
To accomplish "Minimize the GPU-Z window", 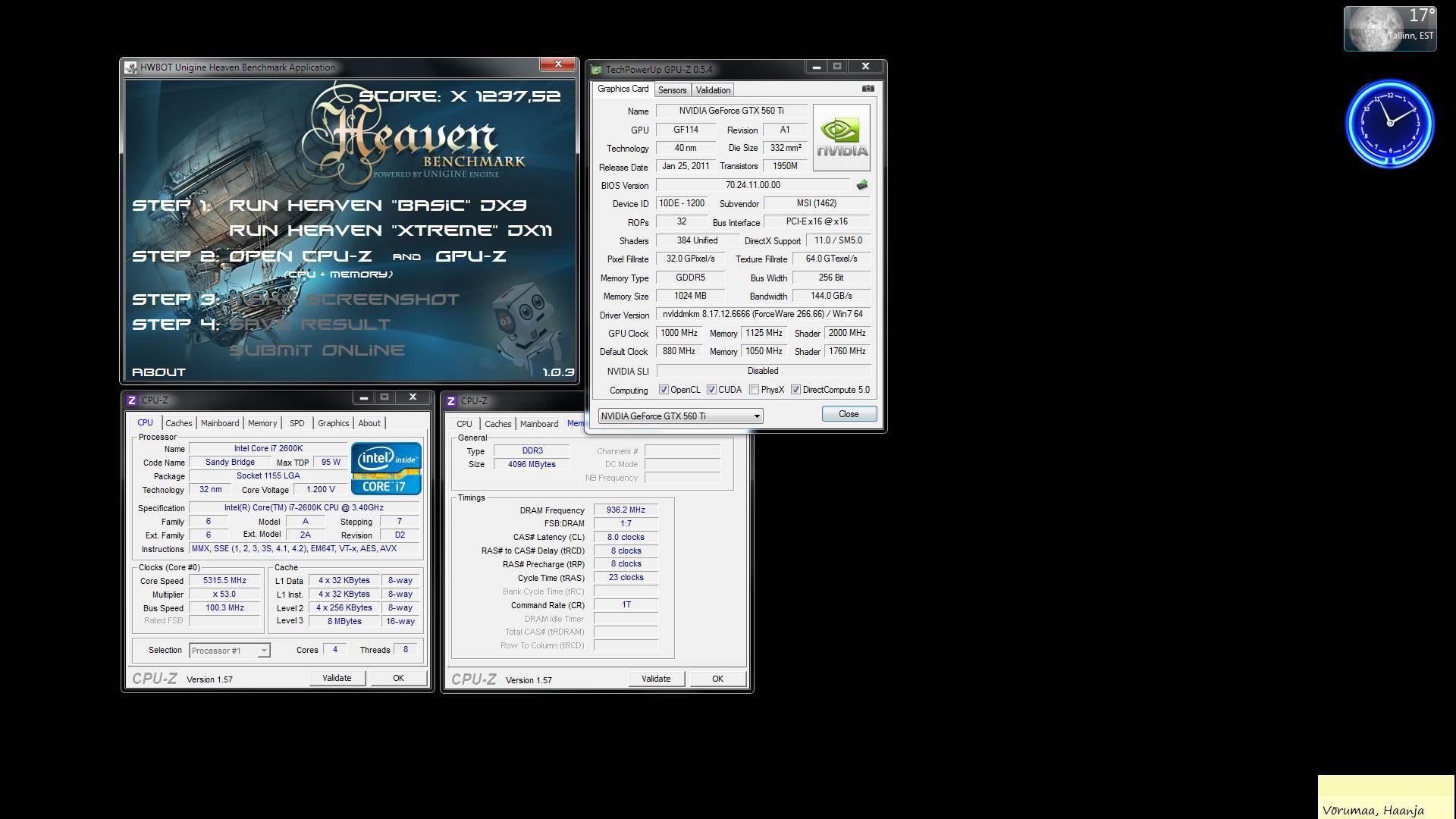I will point(816,67).
